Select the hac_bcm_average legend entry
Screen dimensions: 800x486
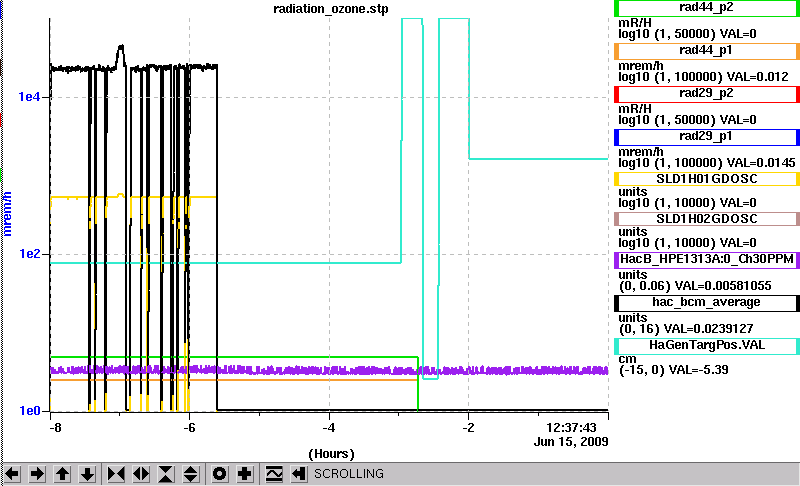[x=707, y=303]
